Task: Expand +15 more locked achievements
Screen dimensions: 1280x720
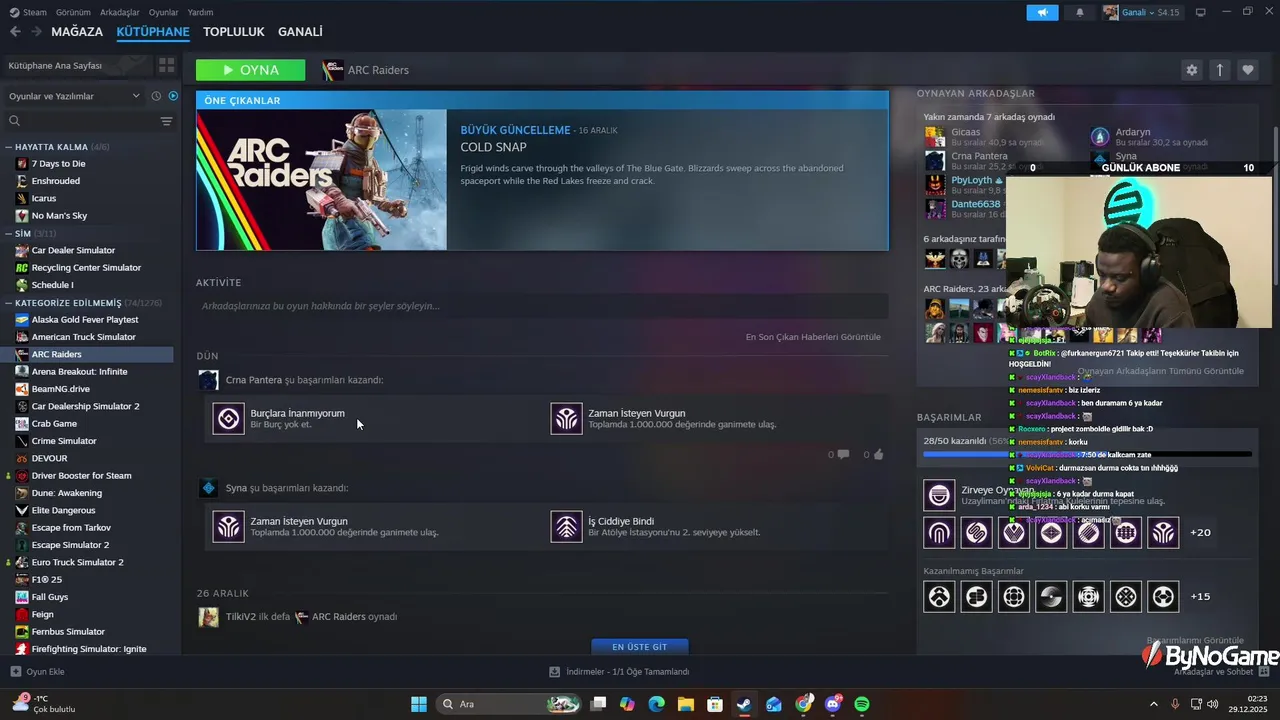Action: tap(1200, 596)
